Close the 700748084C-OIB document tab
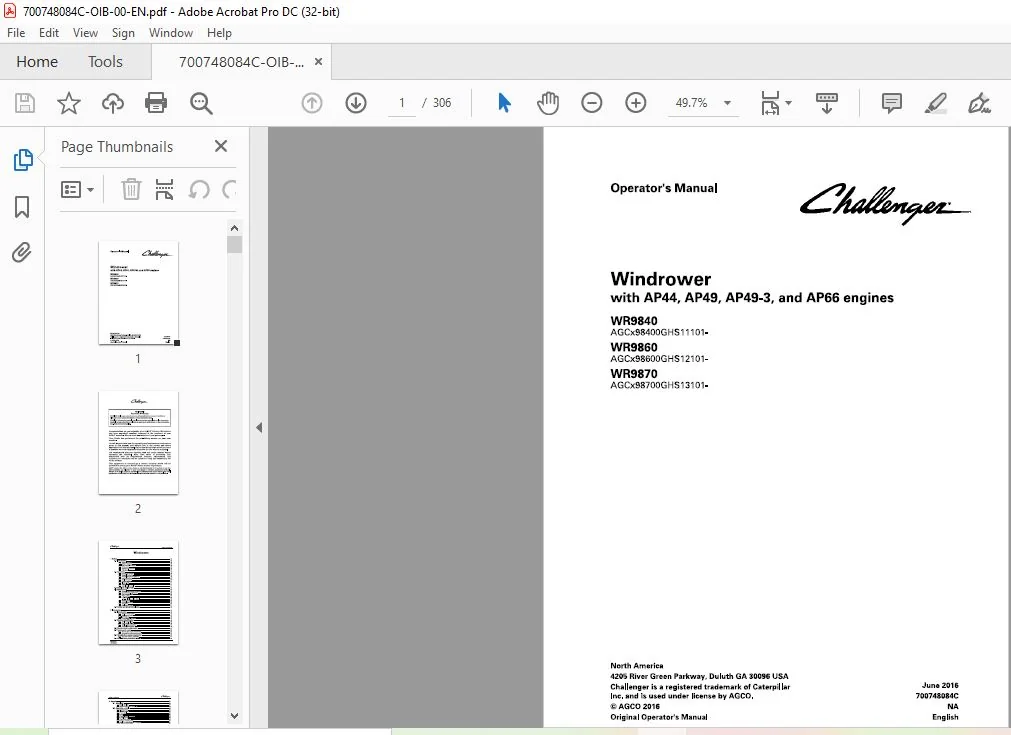This screenshot has height=735, width=1011. (319, 62)
